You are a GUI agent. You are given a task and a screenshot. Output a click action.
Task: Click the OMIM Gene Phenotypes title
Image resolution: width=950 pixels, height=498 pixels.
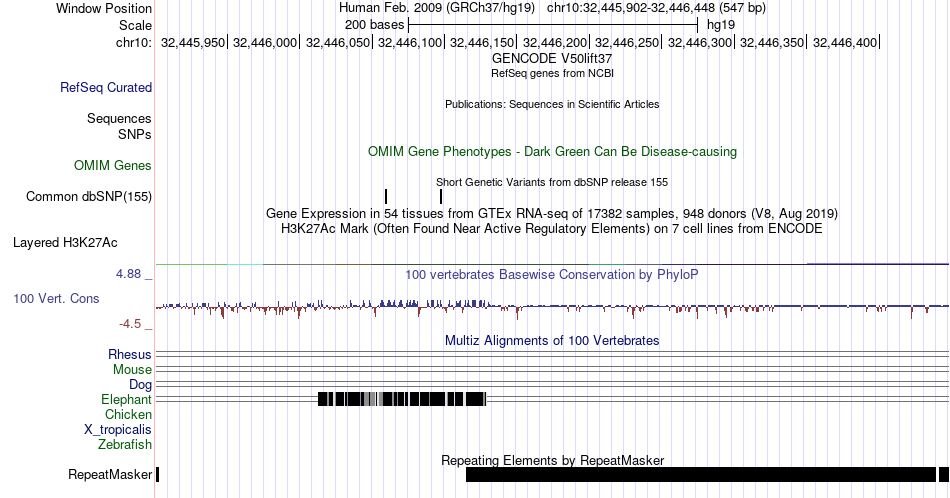click(x=552, y=151)
